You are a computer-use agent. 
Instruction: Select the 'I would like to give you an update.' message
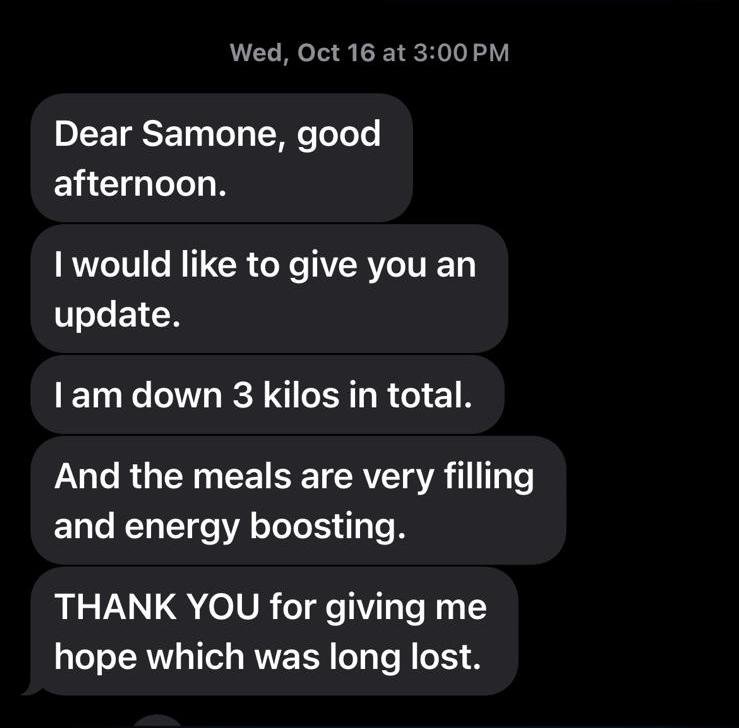(x=269, y=288)
